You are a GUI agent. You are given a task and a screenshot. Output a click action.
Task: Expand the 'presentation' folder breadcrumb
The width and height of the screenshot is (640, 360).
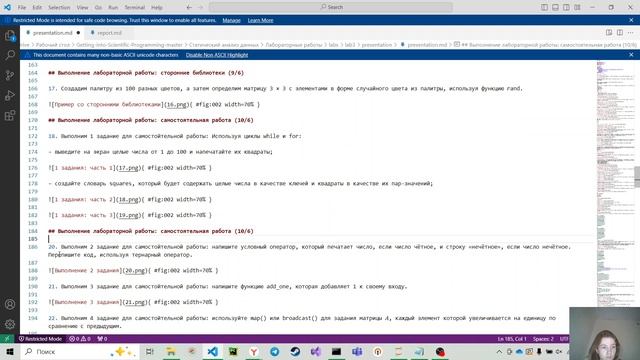click(x=376, y=45)
